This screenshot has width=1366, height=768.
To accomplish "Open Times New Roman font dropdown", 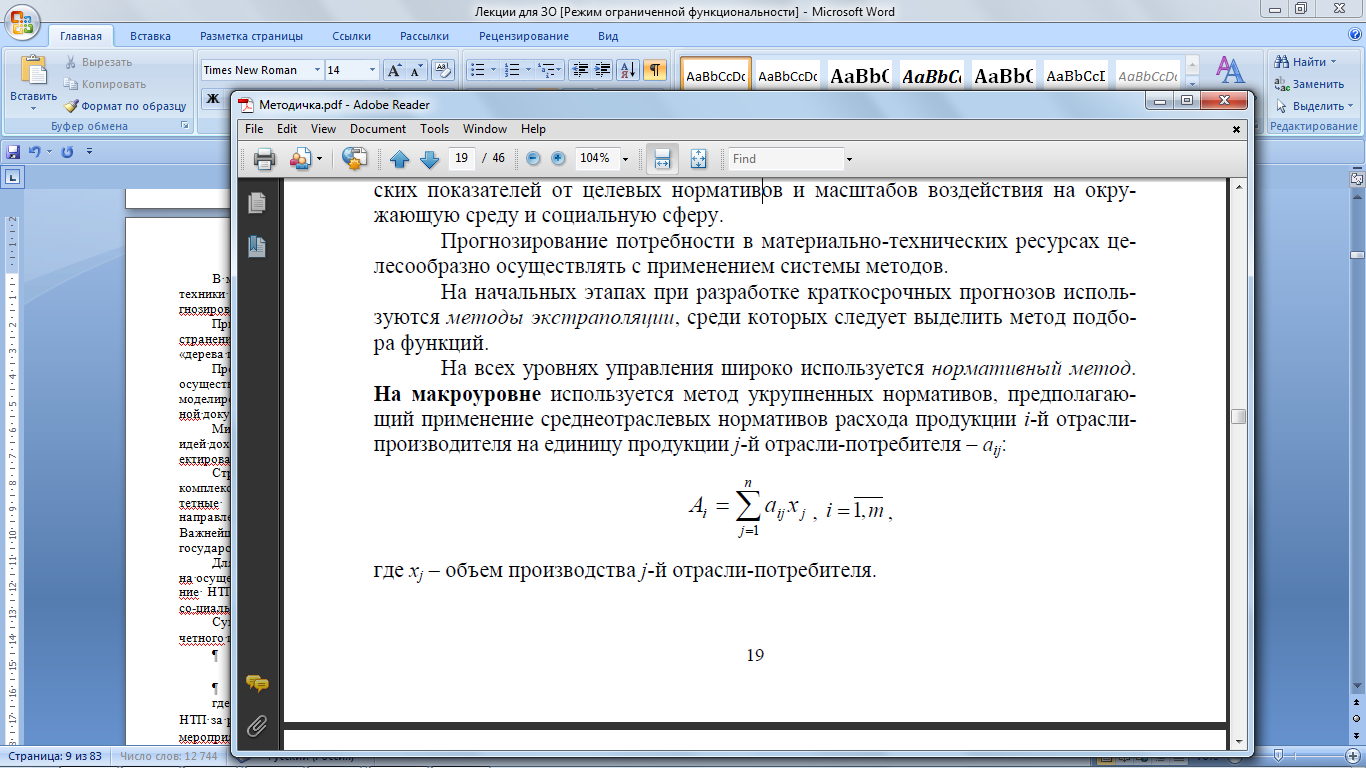I will 317,70.
